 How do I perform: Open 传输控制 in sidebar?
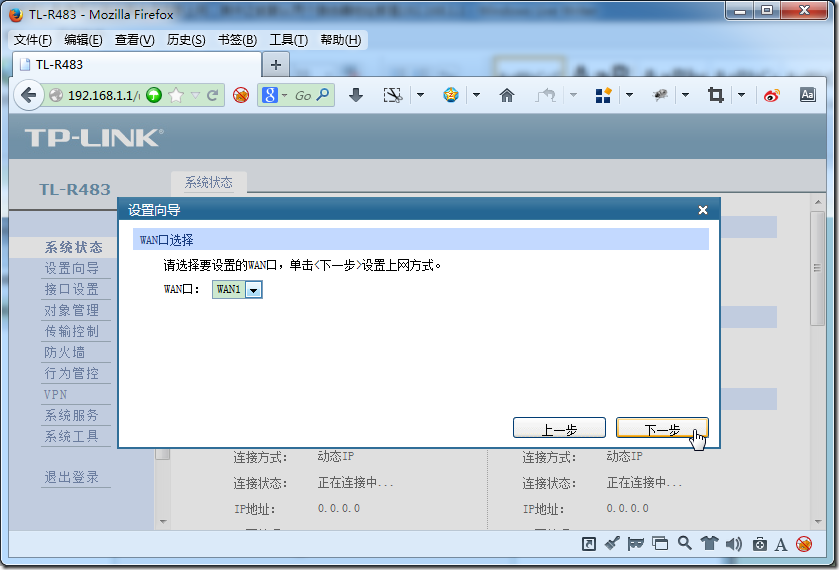click(x=72, y=331)
